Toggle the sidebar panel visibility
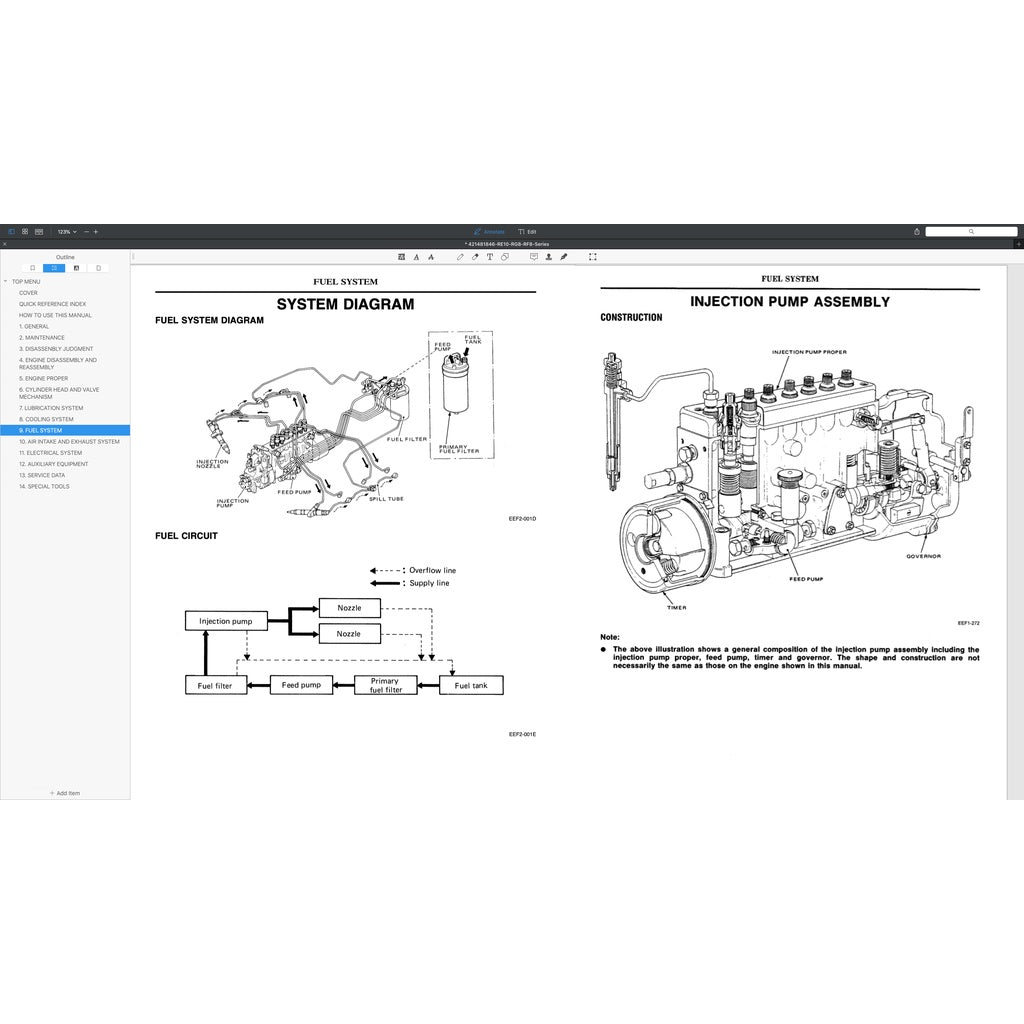The width and height of the screenshot is (1024, 1024). tap(12, 231)
